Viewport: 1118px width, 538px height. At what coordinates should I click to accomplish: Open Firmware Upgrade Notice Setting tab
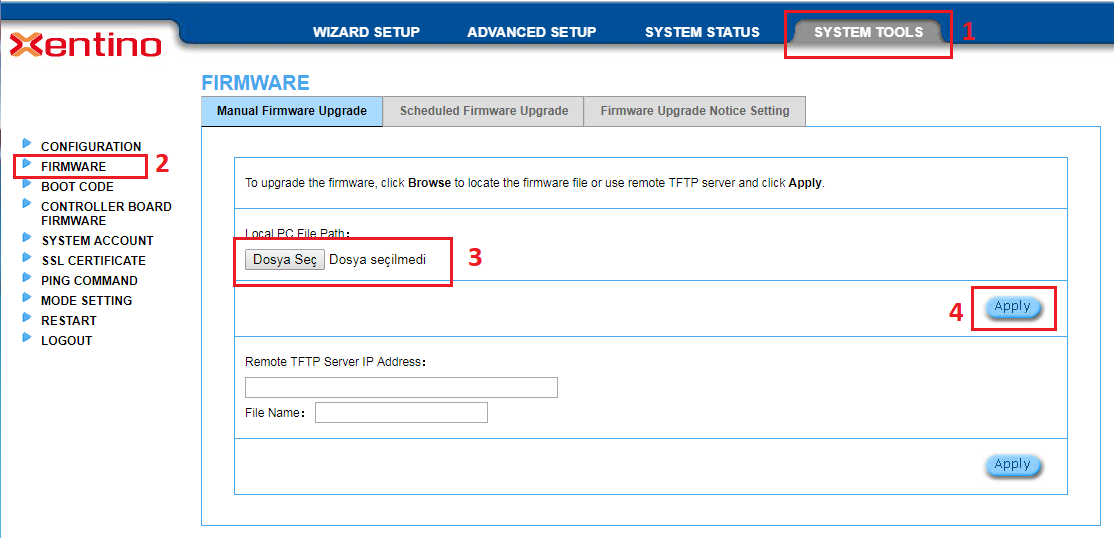694,111
